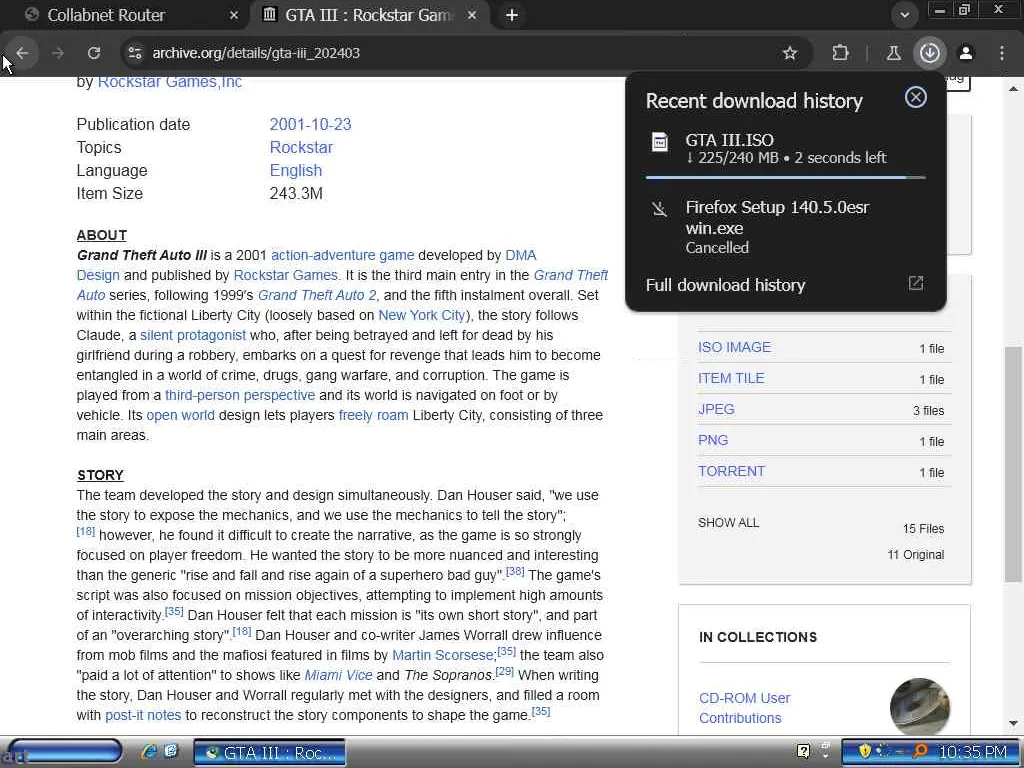This screenshot has width=1024, height=768.
Task: Click the scrollbar up arrow
Action: (x=1013, y=88)
